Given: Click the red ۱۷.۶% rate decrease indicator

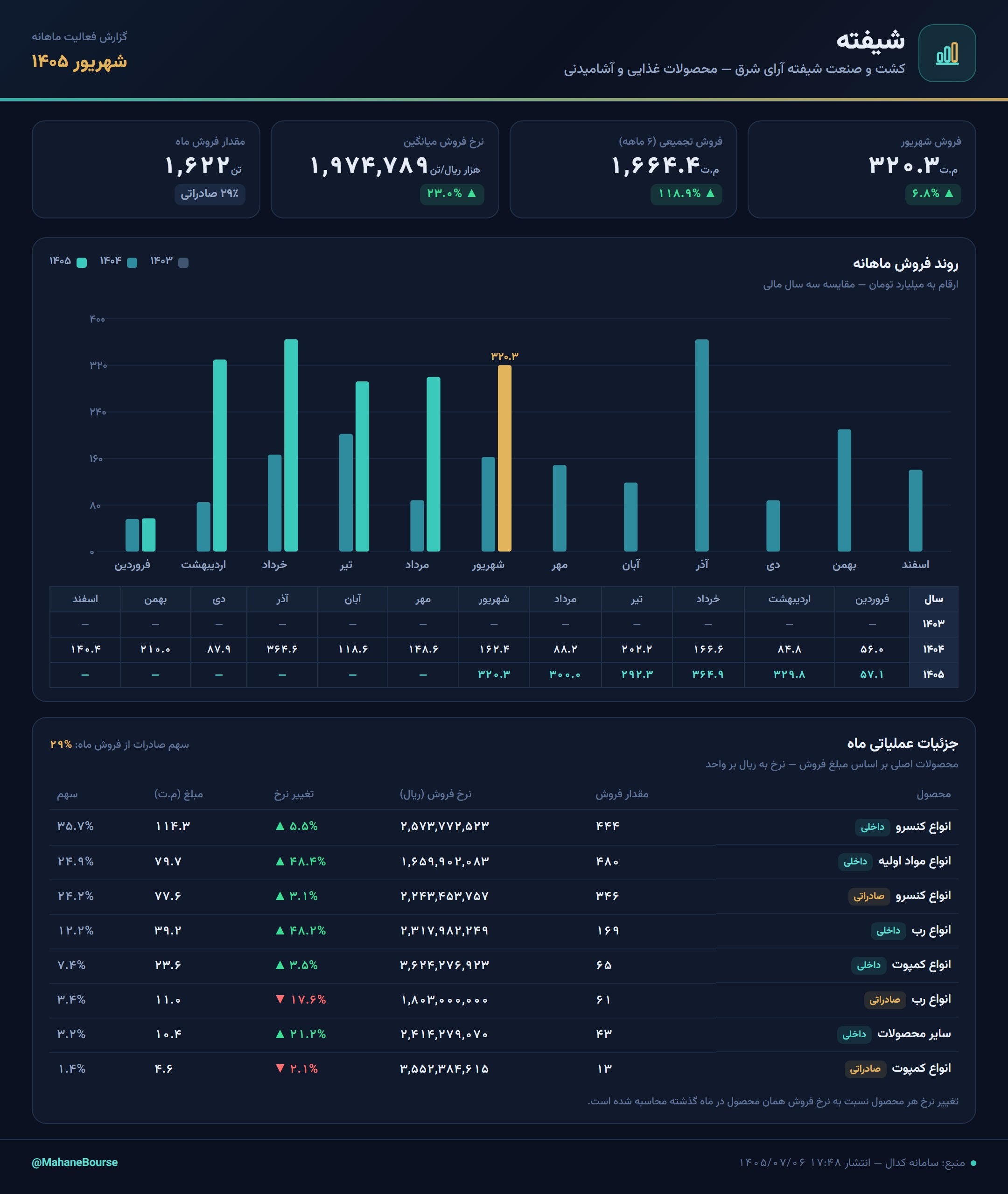Looking at the screenshot, I should pos(301,1000).
